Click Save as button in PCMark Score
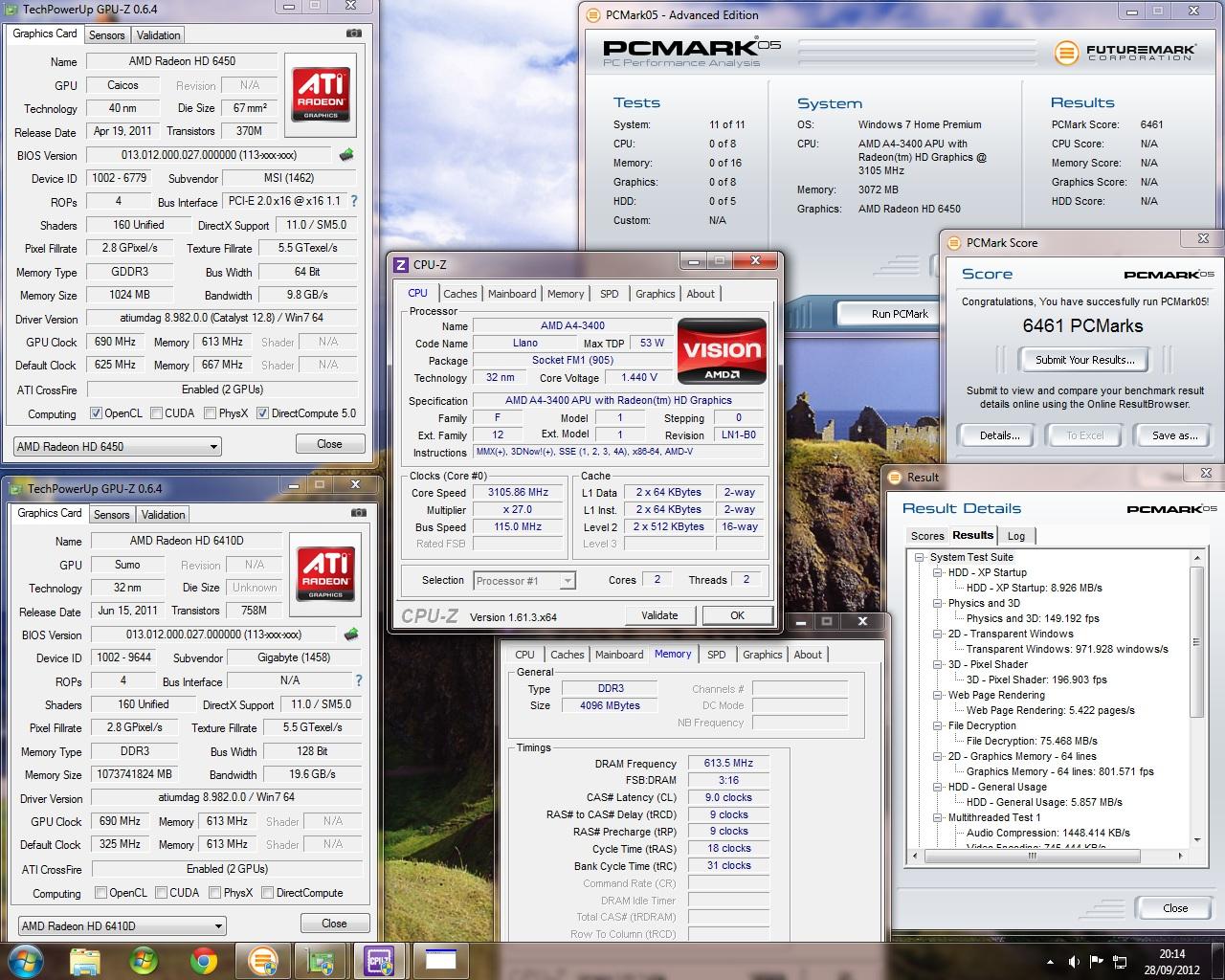Image resolution: width=1225 pixels, height=980 pixels. (x=1174, y=435)
